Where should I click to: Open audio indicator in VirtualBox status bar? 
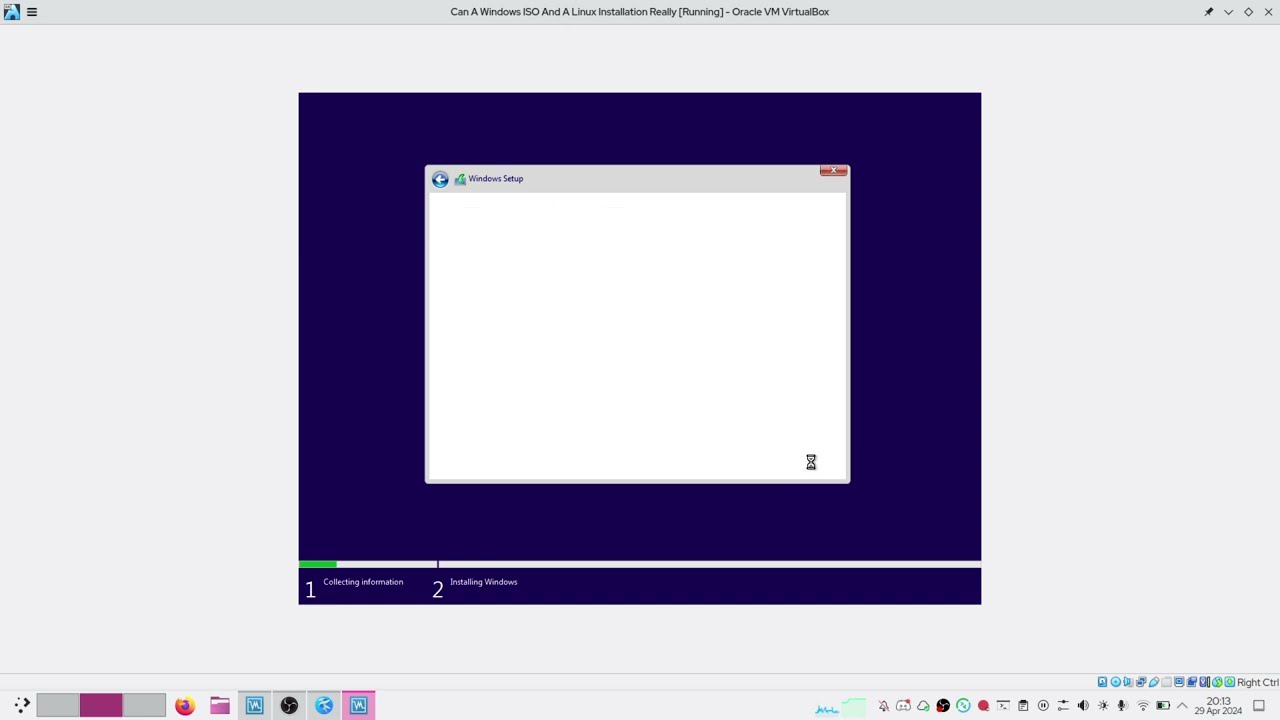pyautogui.click(x=1128, y=682)
